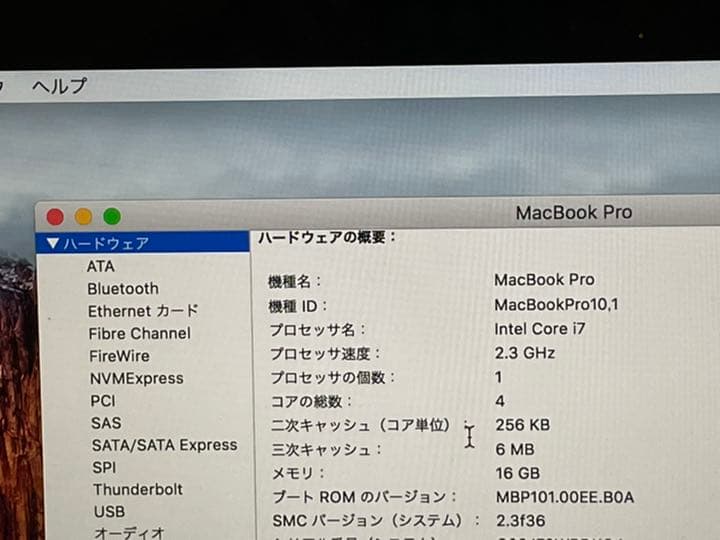
Task: Click the ブート ROM のバージョン label
Action: point(365,497)
